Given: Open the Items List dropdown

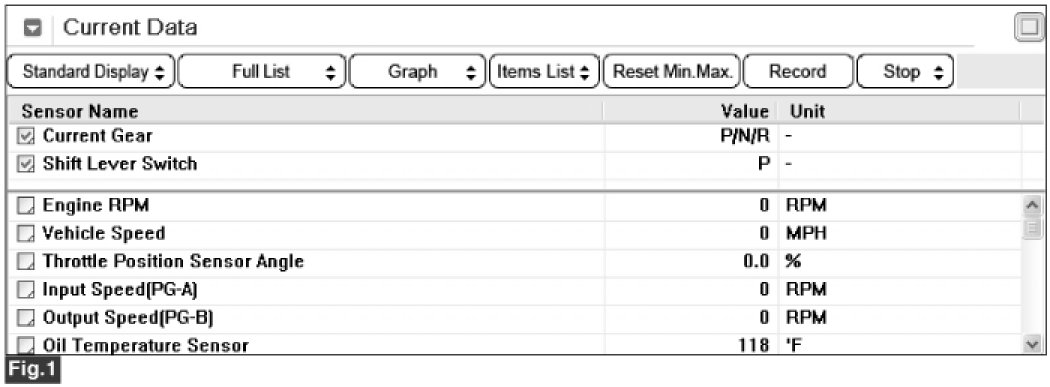Looking at the screenshot, I should pyautogui.click(x=544, y=72).
